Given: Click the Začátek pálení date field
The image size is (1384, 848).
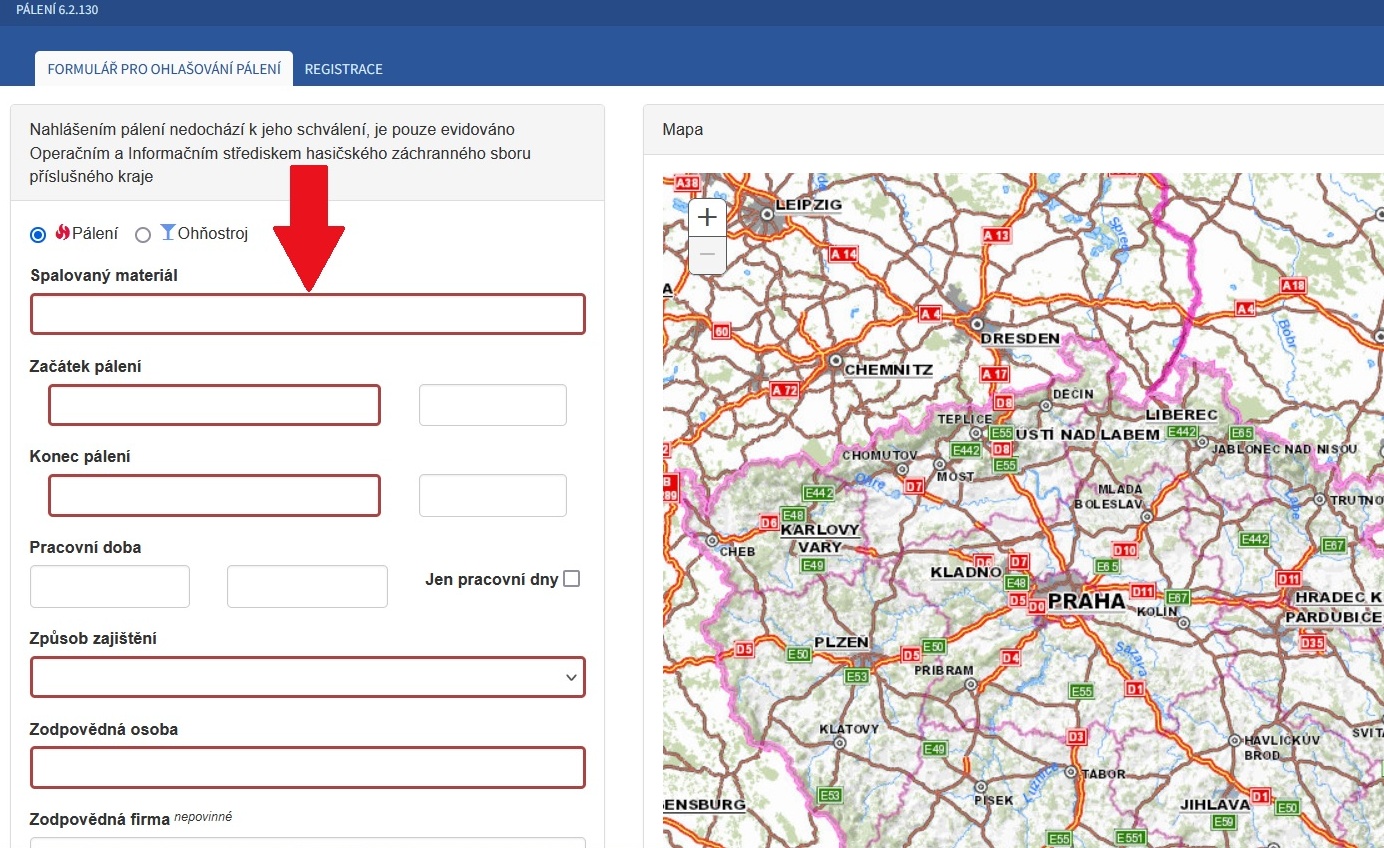Looking at the screenshot, I should (215, 405).
